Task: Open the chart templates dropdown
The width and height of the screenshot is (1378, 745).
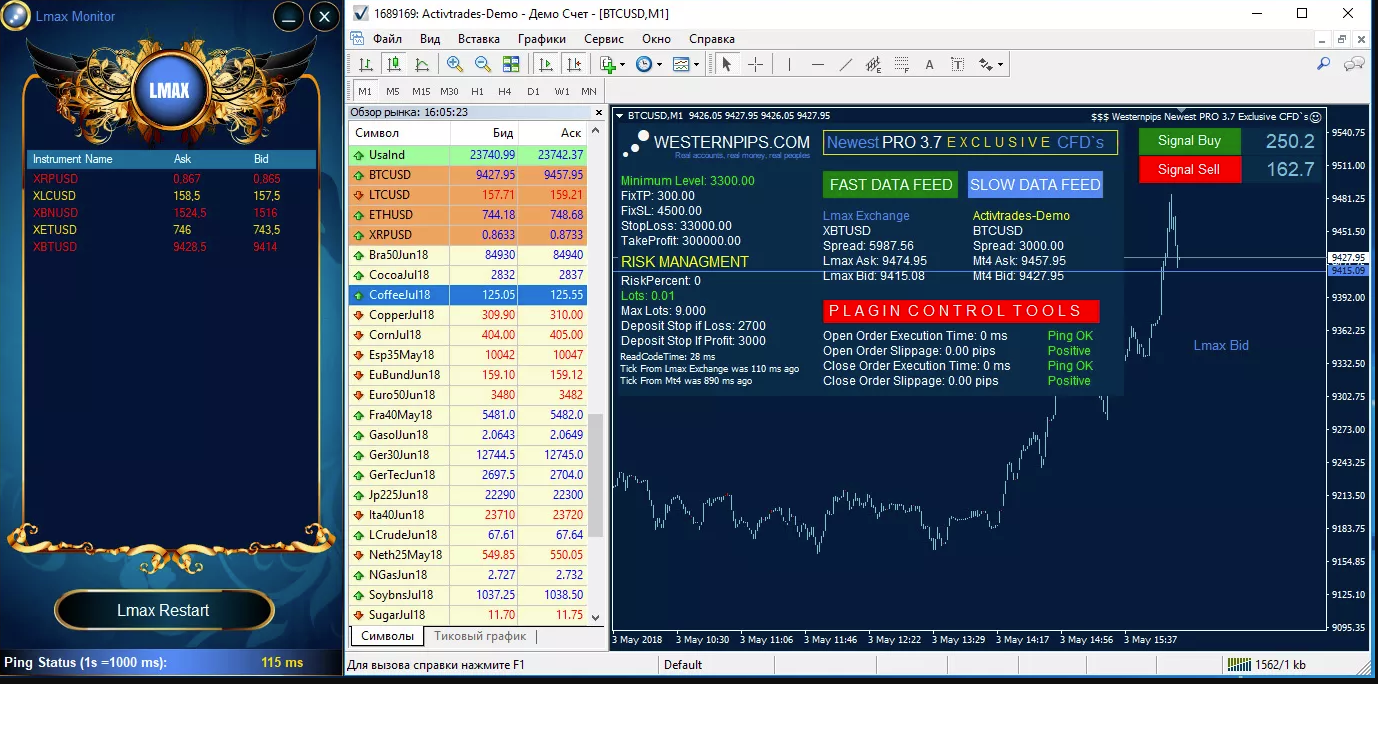Action: pyautogui.click(x=687, y=64)
